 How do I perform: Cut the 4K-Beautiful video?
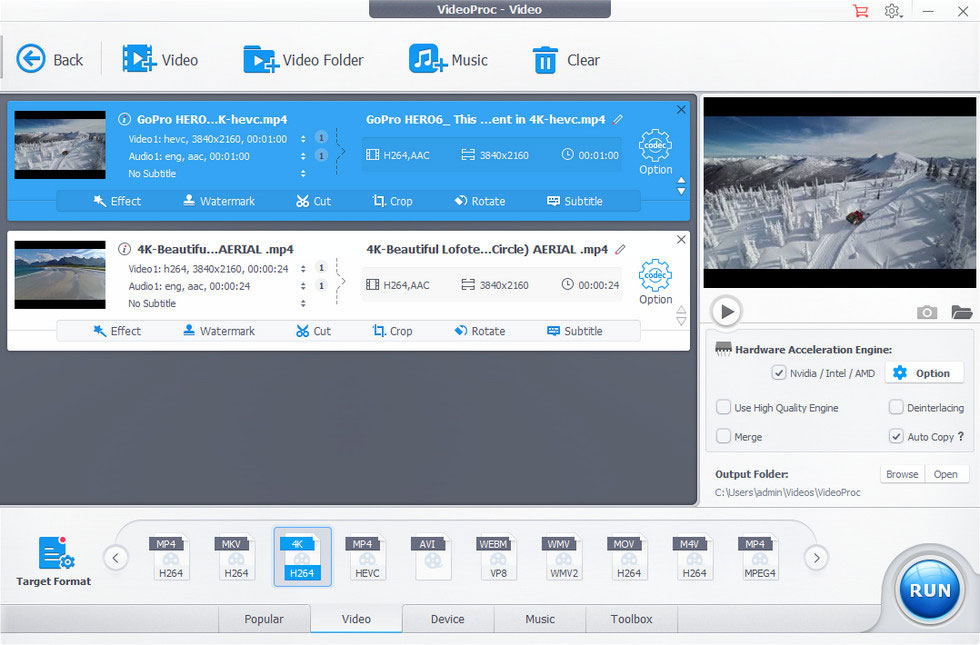coord(313,331)
